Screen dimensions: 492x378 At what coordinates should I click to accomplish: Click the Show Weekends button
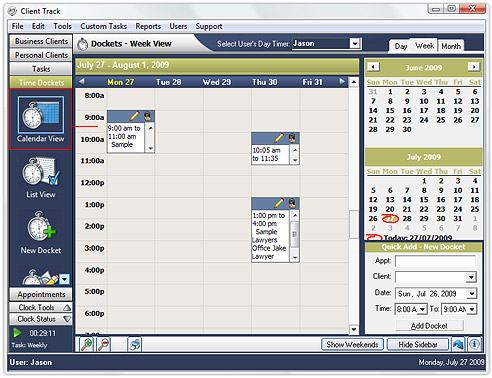click(x=352, y=344)
